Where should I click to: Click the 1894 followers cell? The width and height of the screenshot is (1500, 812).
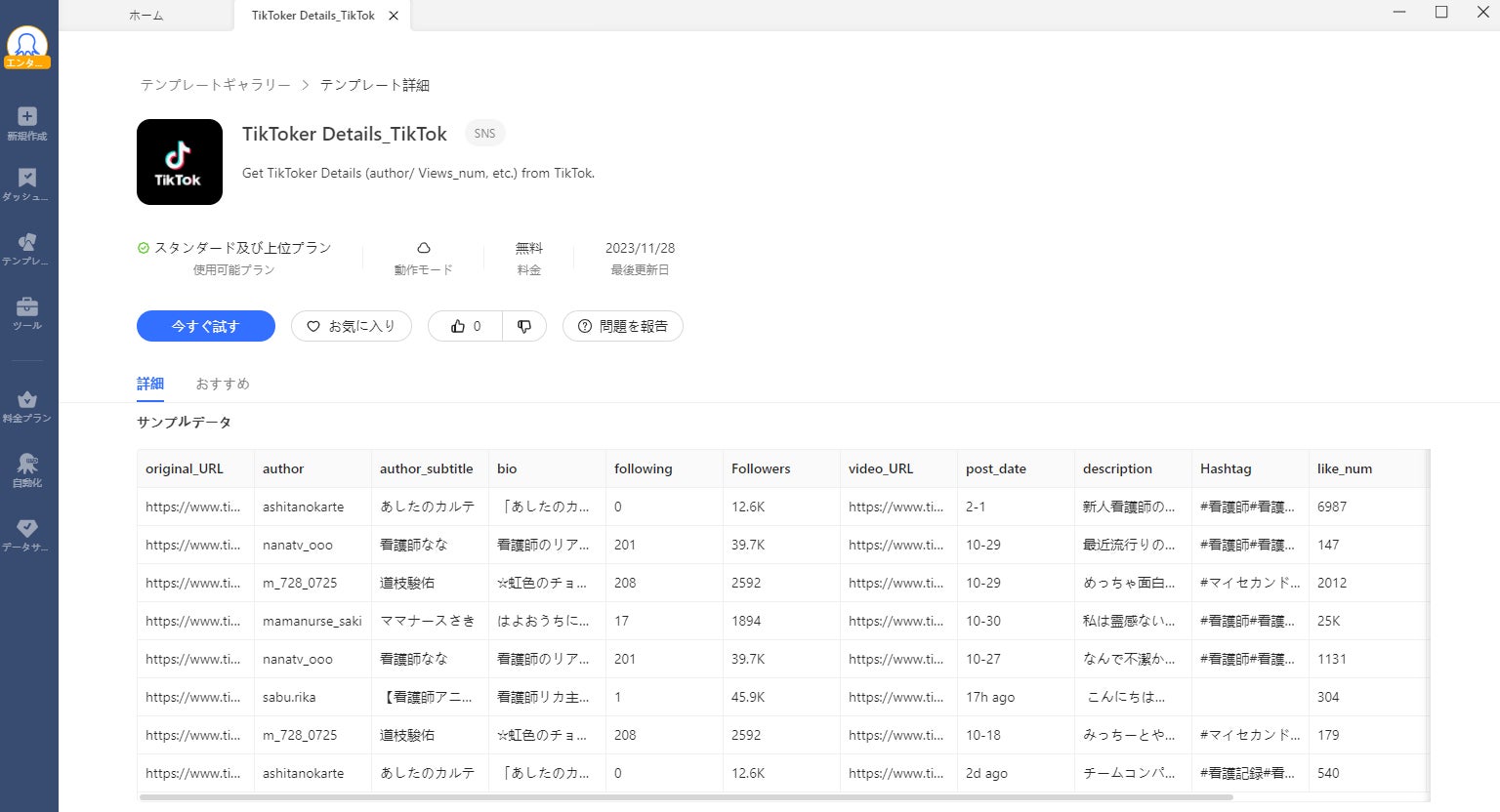coord(781,621)
